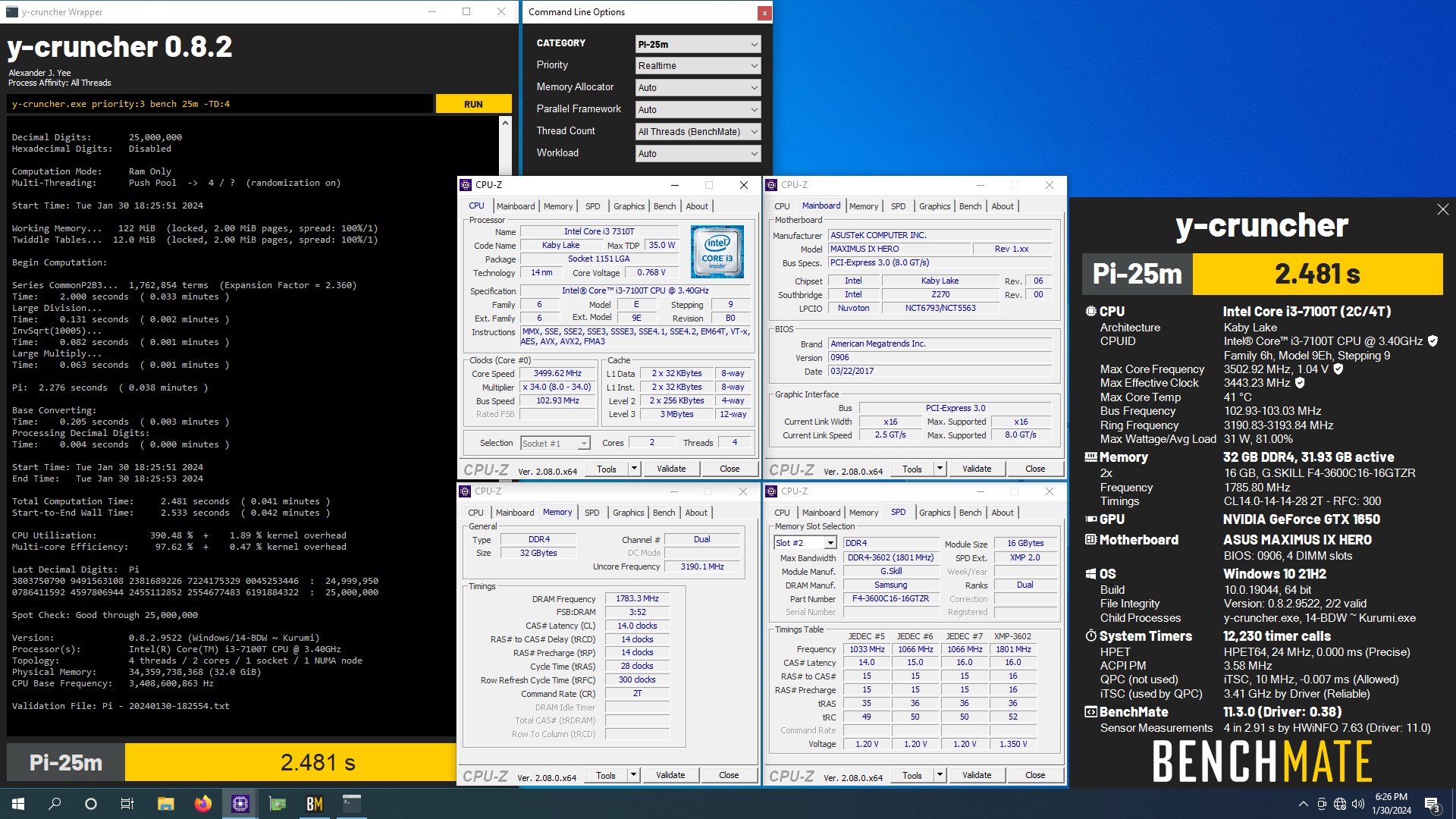Click Tools button in CPU-Z CPU window
The width and height of the screenshot is (1456, 819).
tap(607, 469)
